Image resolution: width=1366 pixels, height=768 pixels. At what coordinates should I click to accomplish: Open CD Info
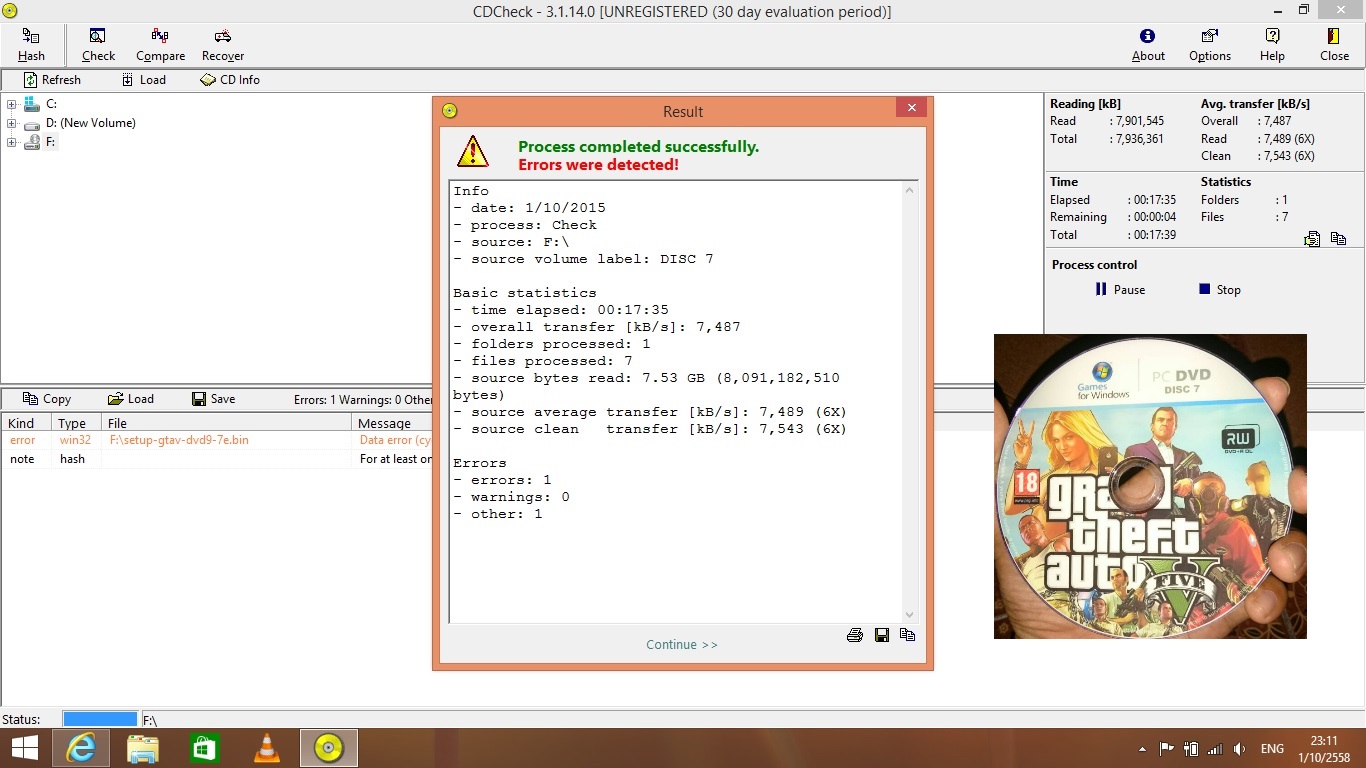[230, 80]
